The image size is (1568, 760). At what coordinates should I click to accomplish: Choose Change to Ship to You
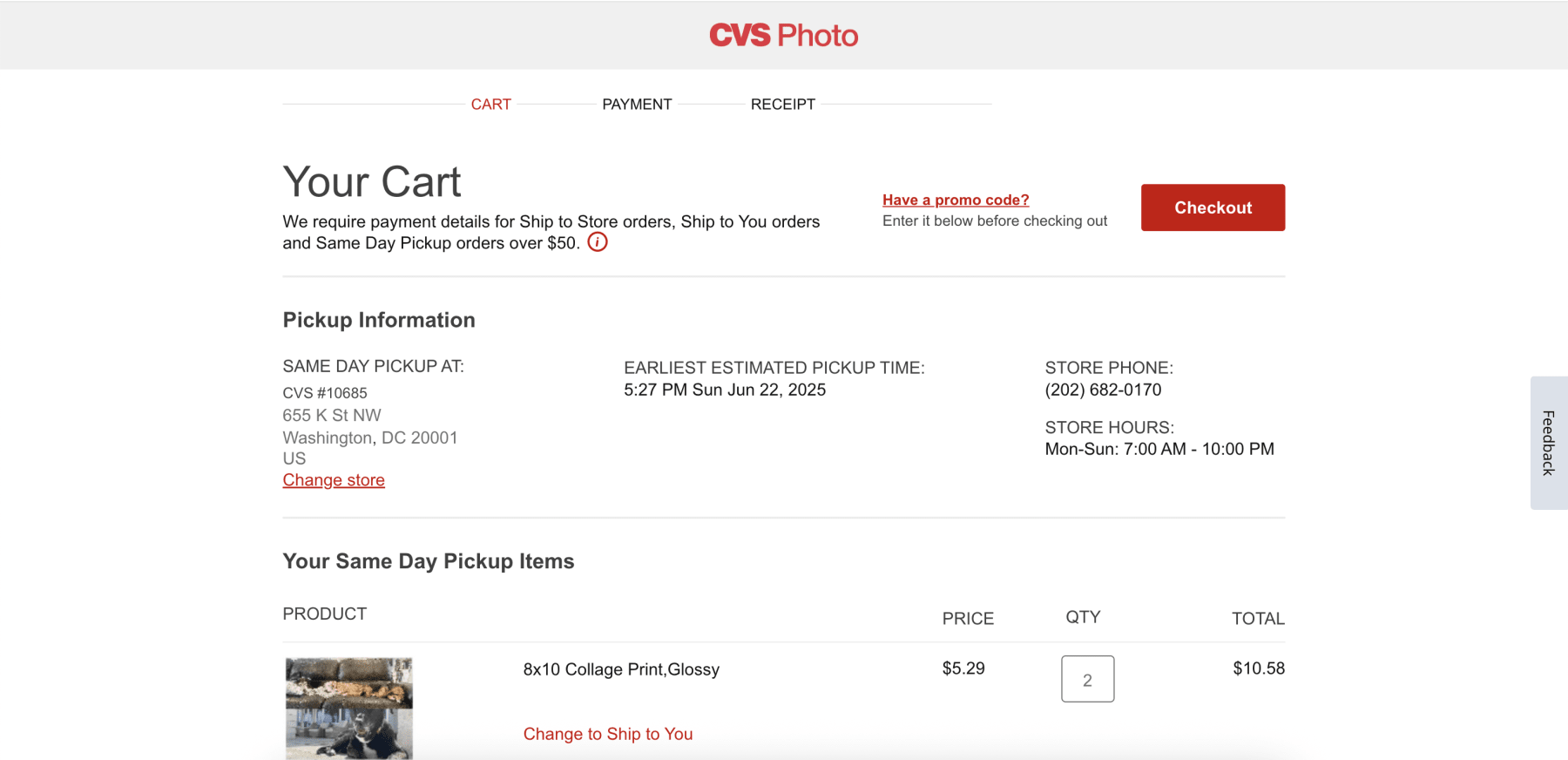click(608, 734)
